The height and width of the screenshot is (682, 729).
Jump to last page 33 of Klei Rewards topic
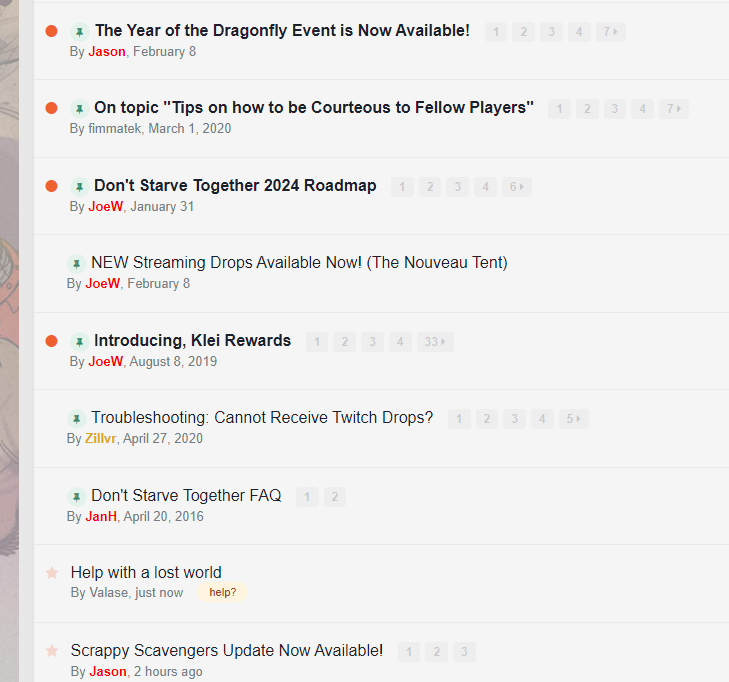[435, 342]
